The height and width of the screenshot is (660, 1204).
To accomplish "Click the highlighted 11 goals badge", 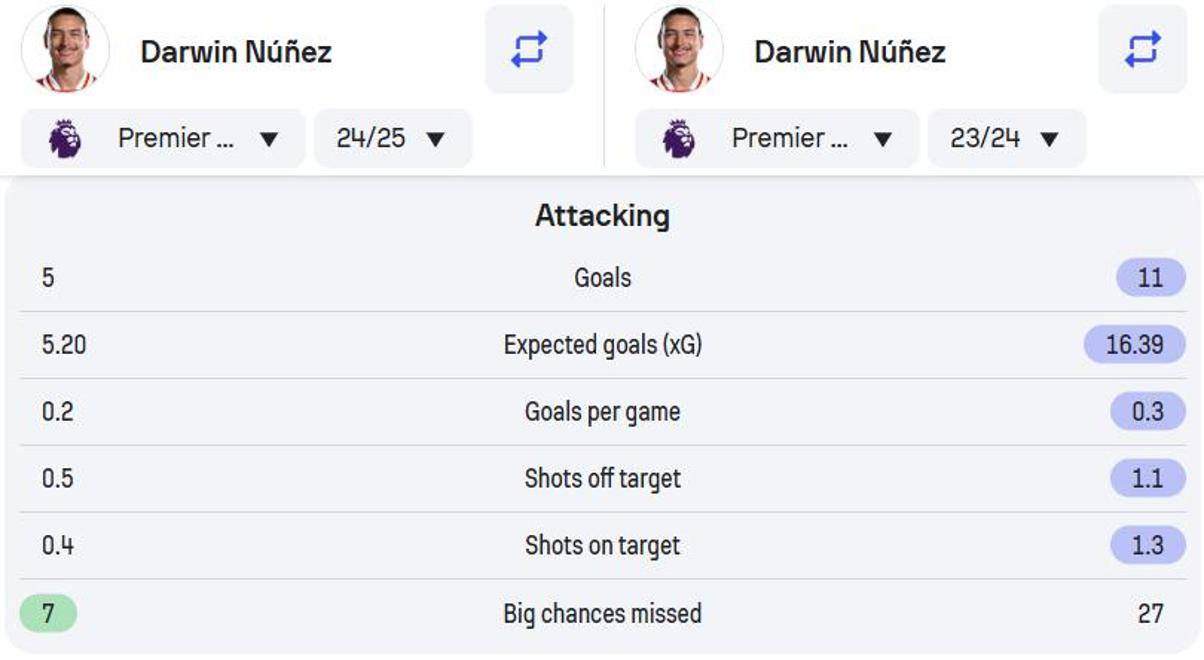I will 1151,277.
